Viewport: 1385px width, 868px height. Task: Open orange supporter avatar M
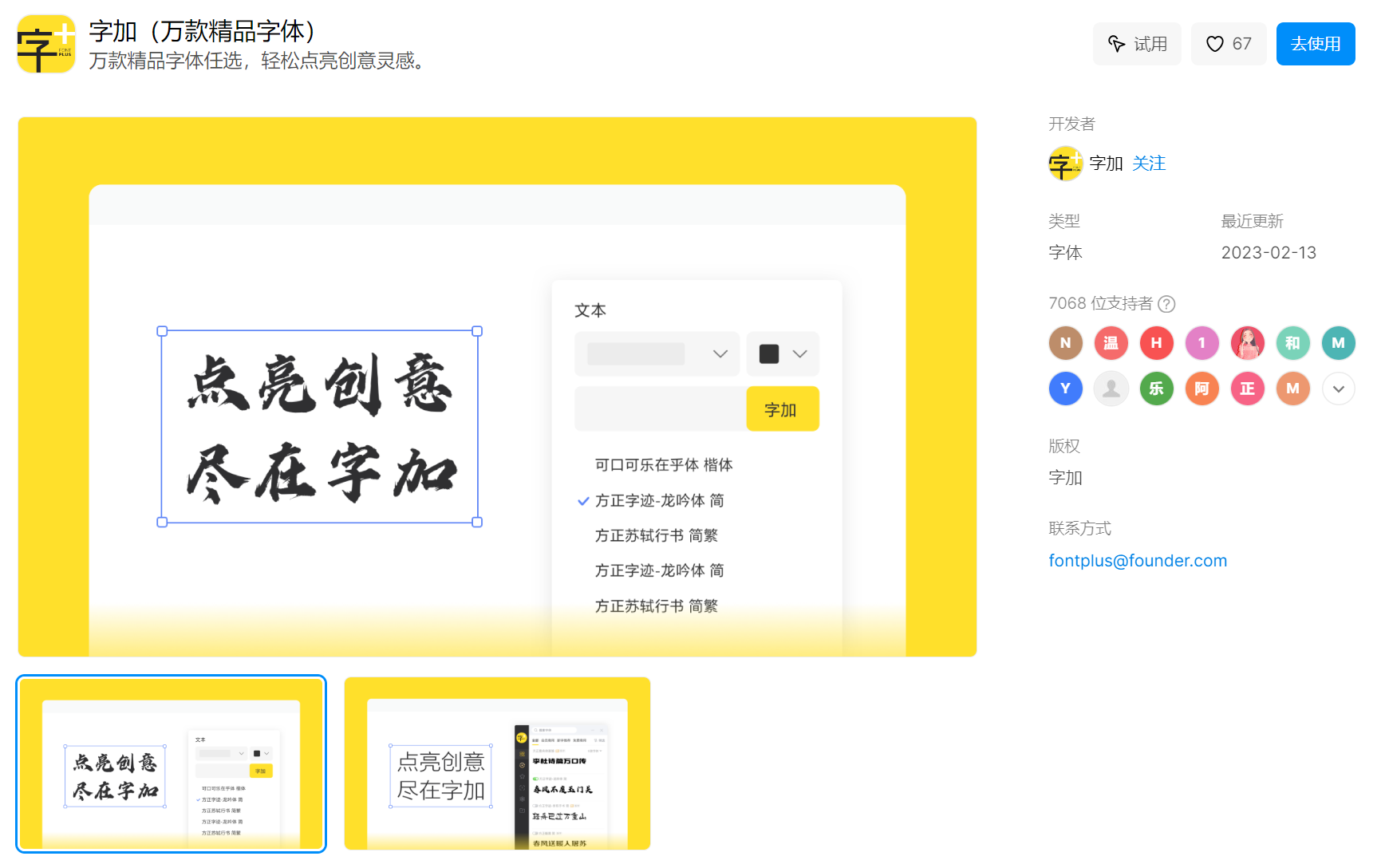tap(1293, 389)
